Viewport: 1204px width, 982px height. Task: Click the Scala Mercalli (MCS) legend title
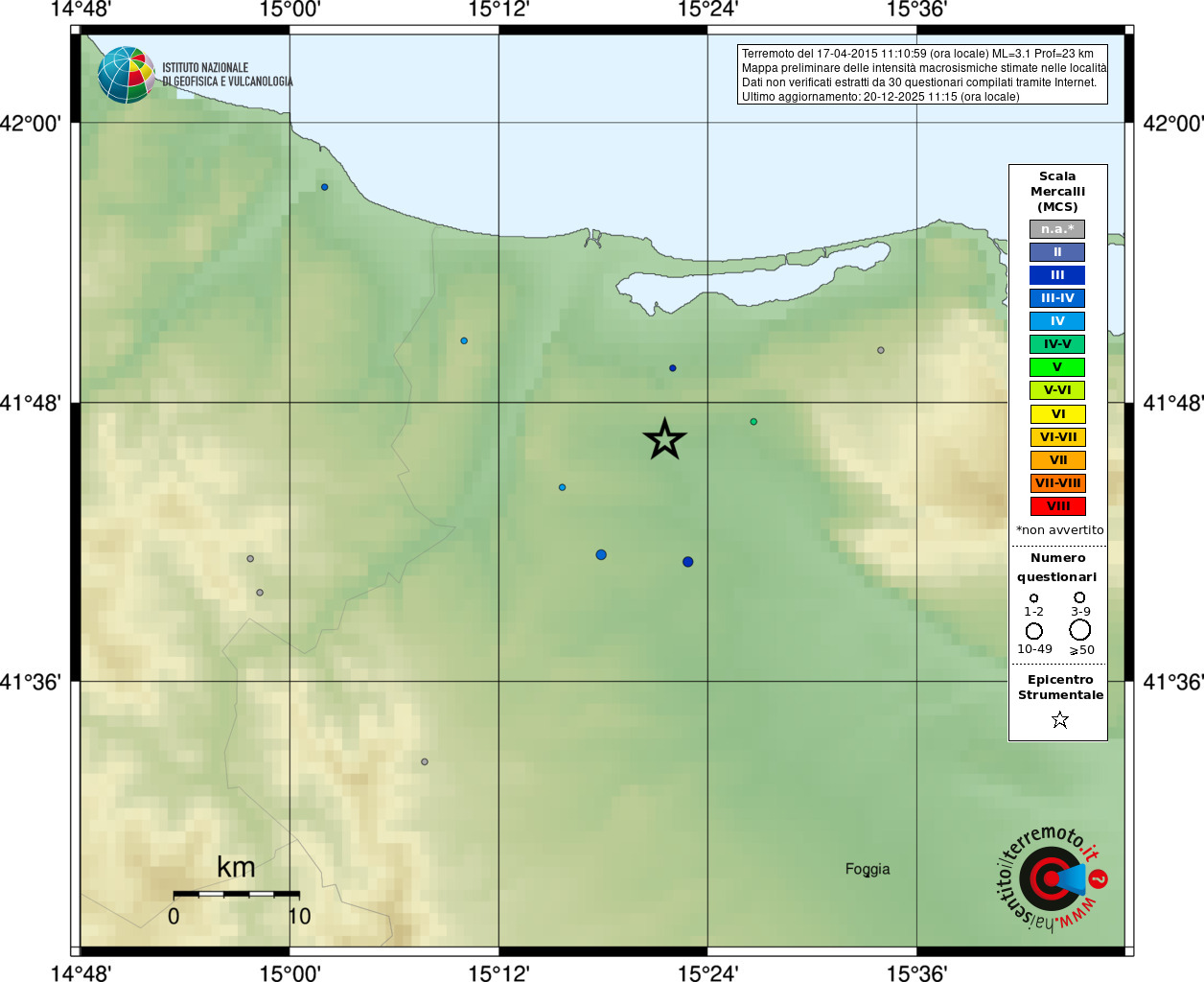point(1057,192)
